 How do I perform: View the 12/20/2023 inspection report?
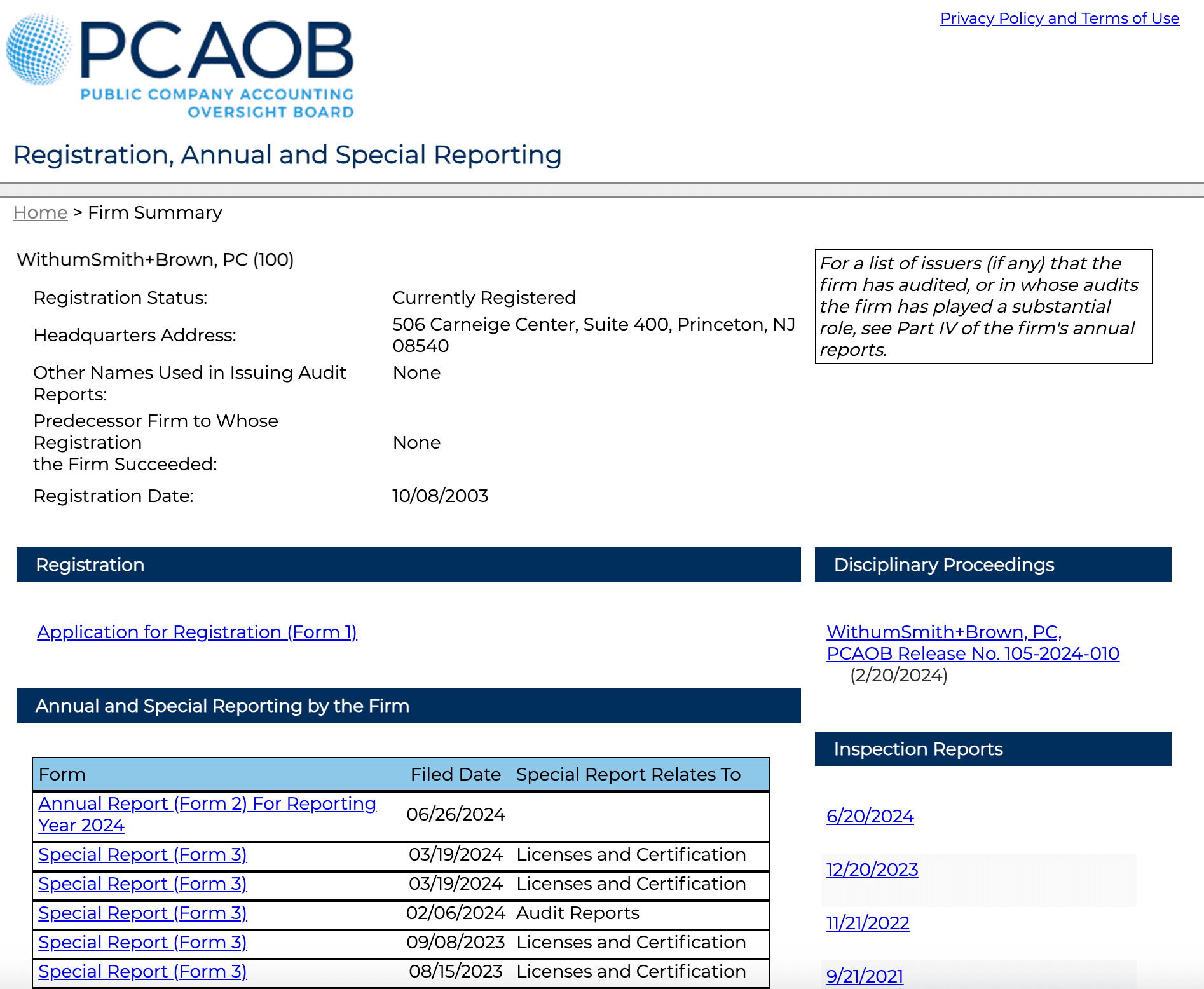872,870
